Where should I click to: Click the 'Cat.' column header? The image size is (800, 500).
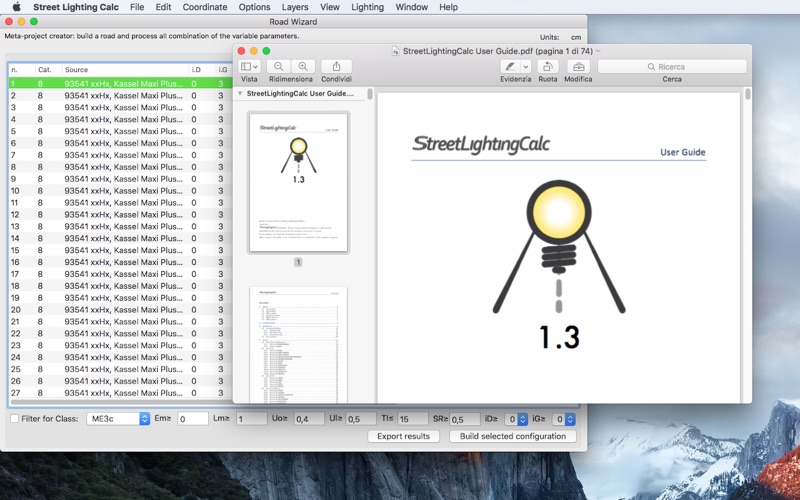pos(48,69)
